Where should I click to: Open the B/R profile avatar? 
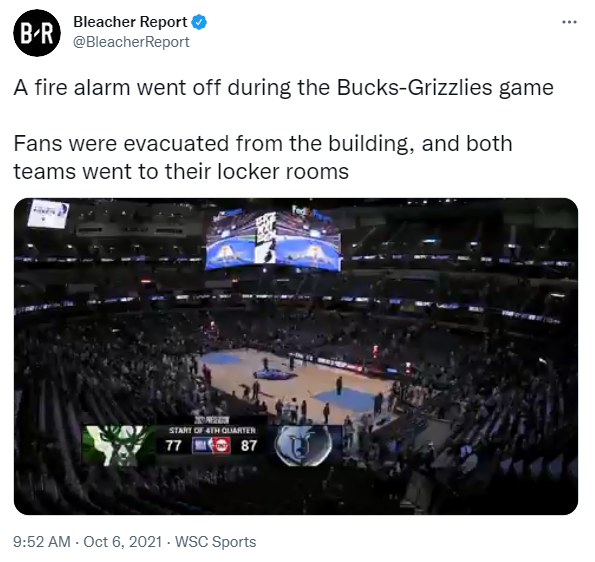pos(37,33)
